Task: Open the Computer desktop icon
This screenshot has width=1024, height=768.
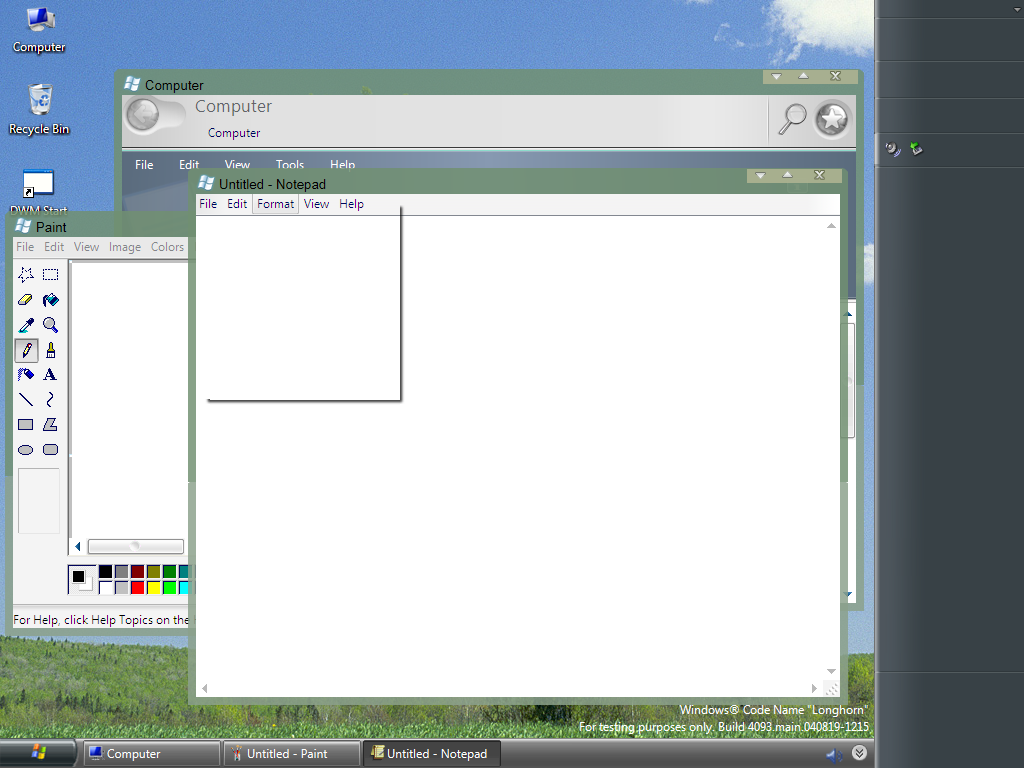Action: tap(39, 30)
